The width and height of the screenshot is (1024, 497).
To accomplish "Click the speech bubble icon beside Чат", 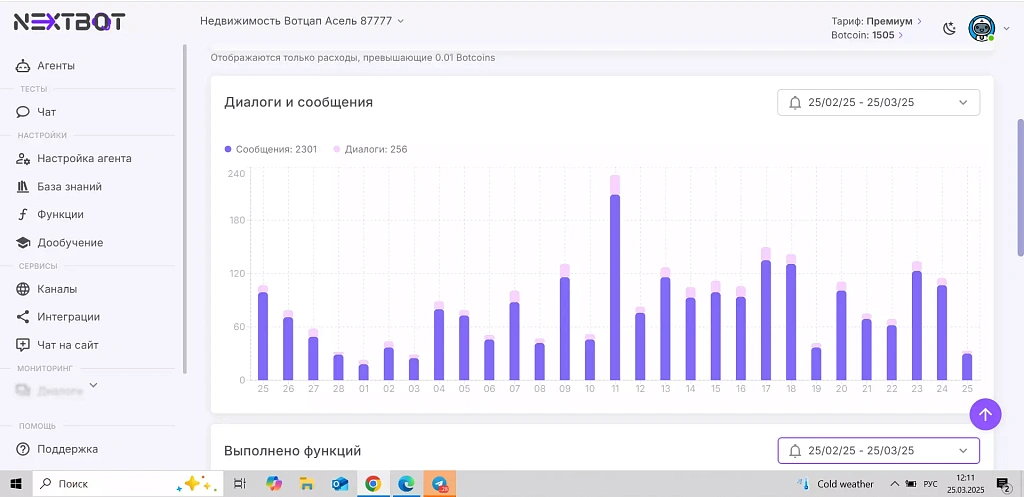I will (23, 112).
